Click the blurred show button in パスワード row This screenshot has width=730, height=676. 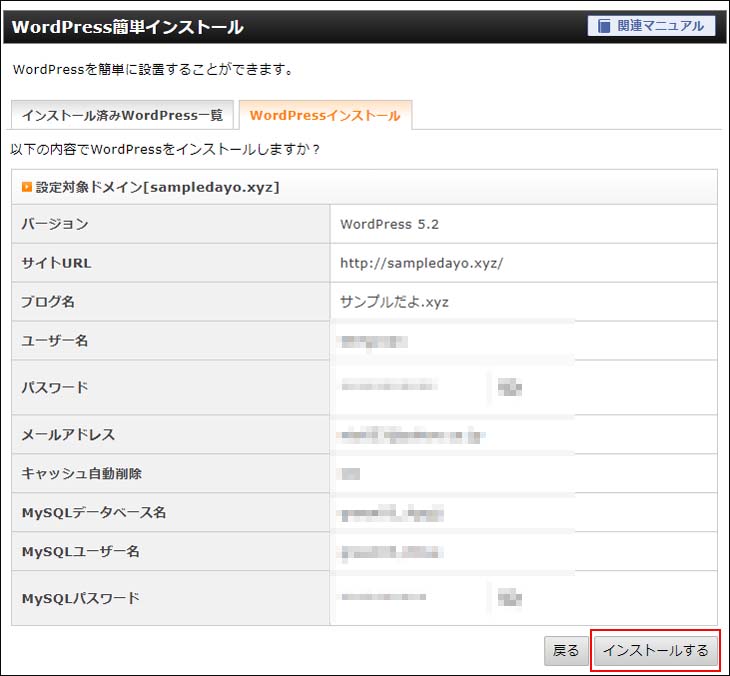point(510,387)
